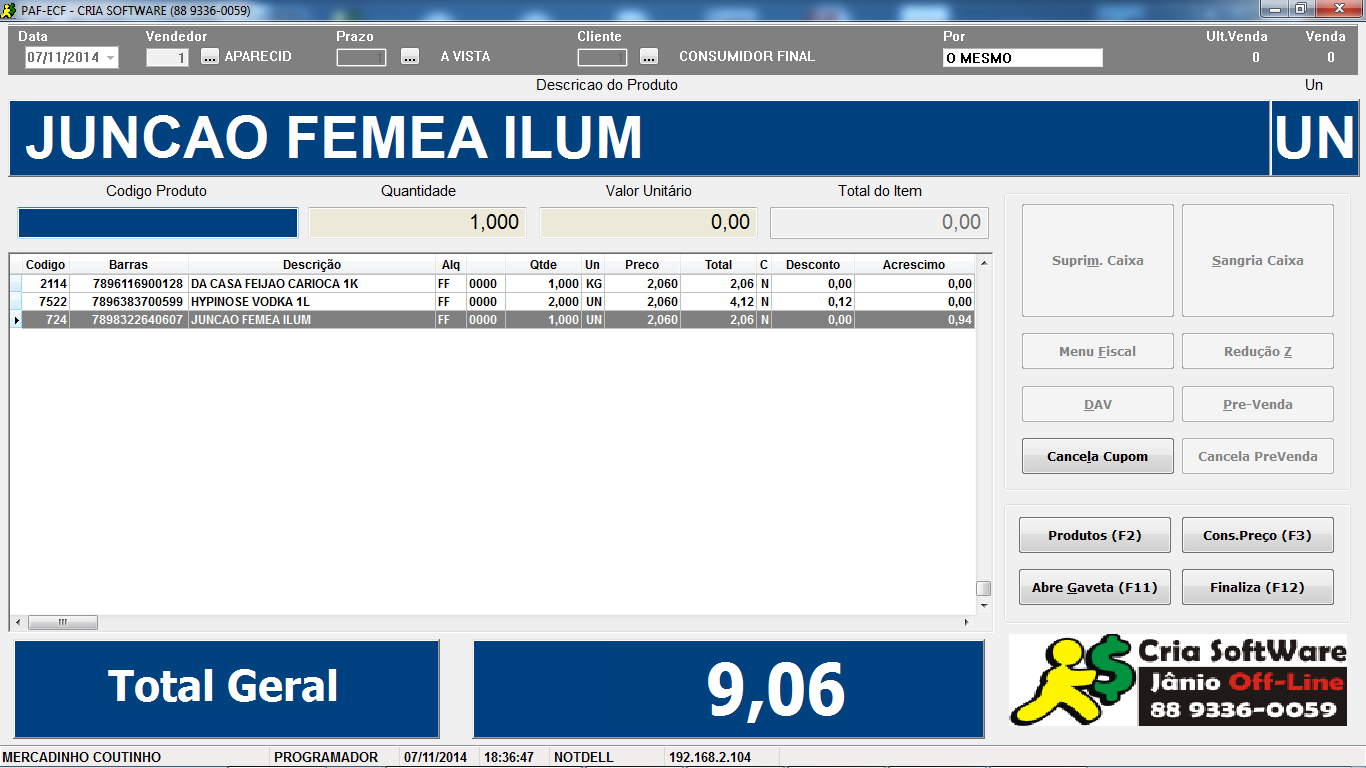Viewport: 1366px width, 768px height.
Task: Open the Prazo lookup ellipsis button
Action: click(x=410, y=57)
